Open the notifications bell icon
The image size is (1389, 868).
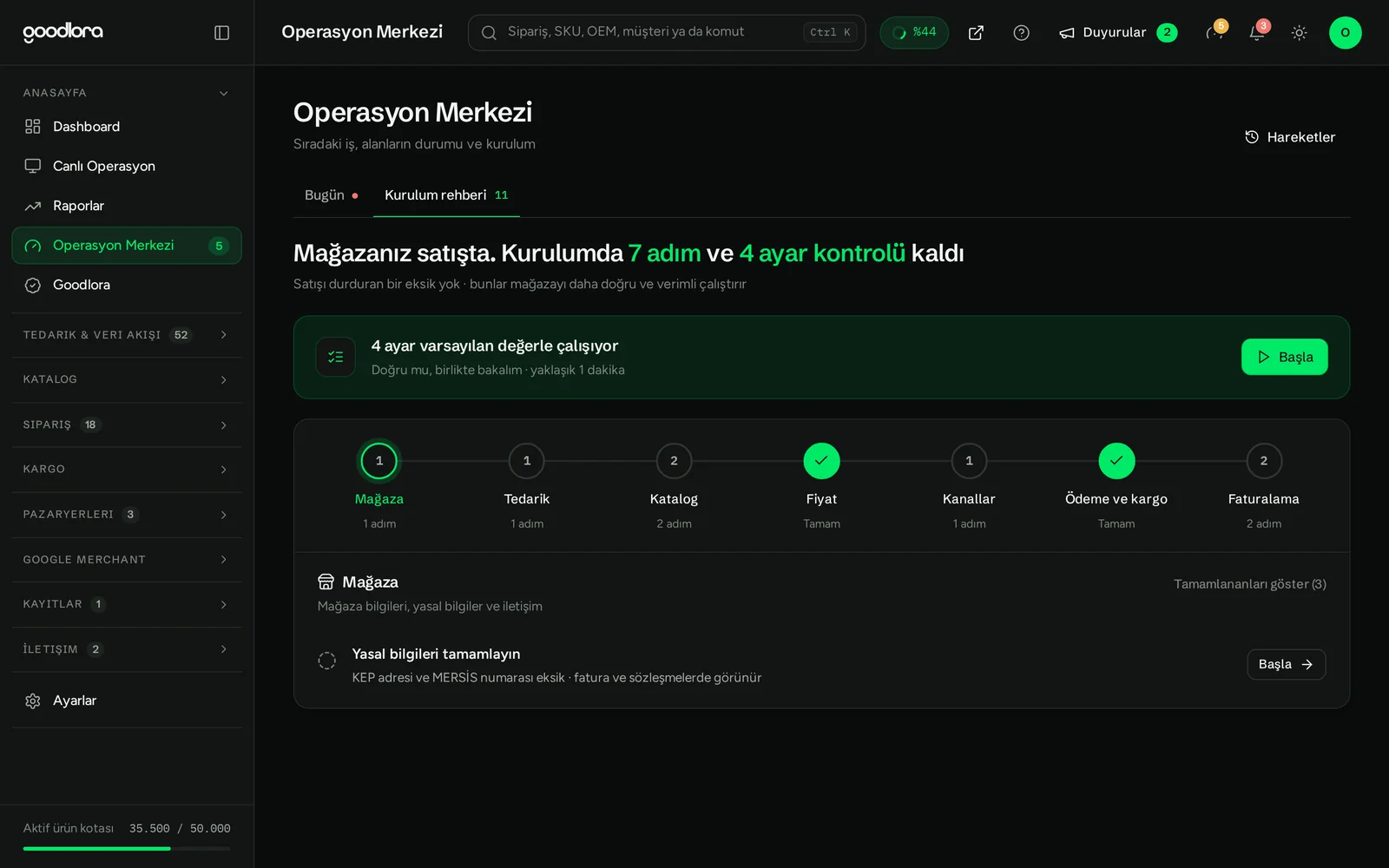(1256, 32)
